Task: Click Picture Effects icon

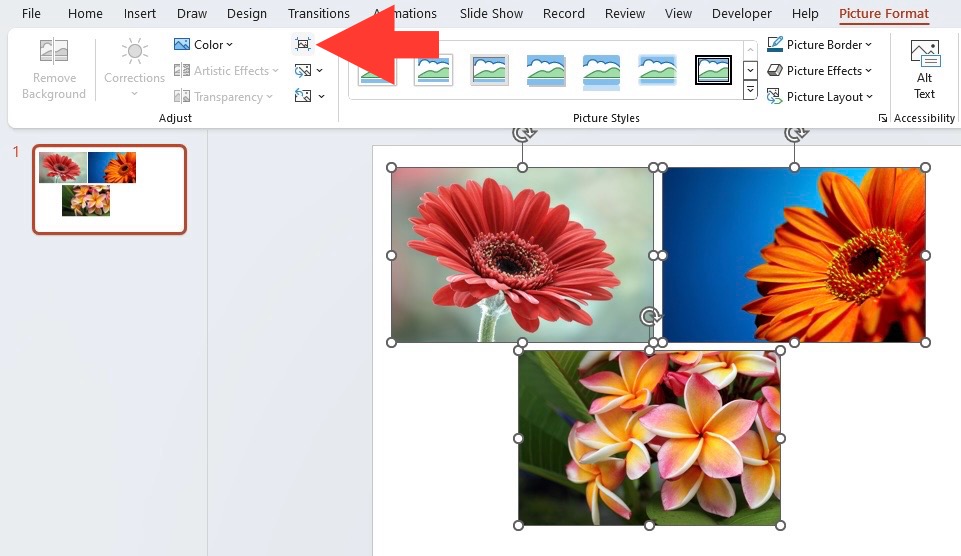Action: click(x=775, y=70)
